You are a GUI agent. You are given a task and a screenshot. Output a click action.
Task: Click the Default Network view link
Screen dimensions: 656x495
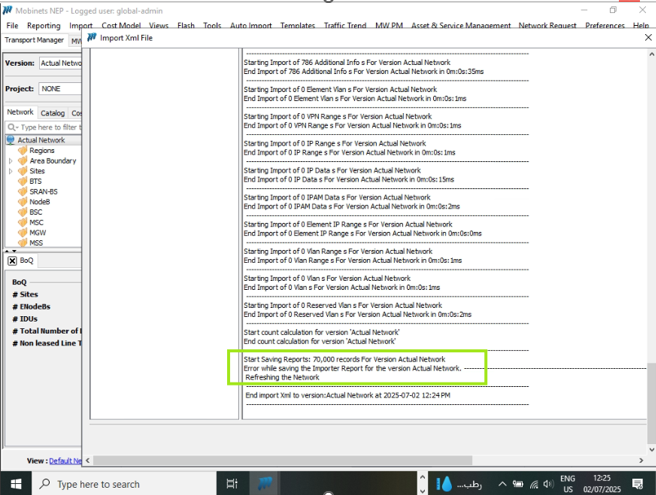(65, 461)
